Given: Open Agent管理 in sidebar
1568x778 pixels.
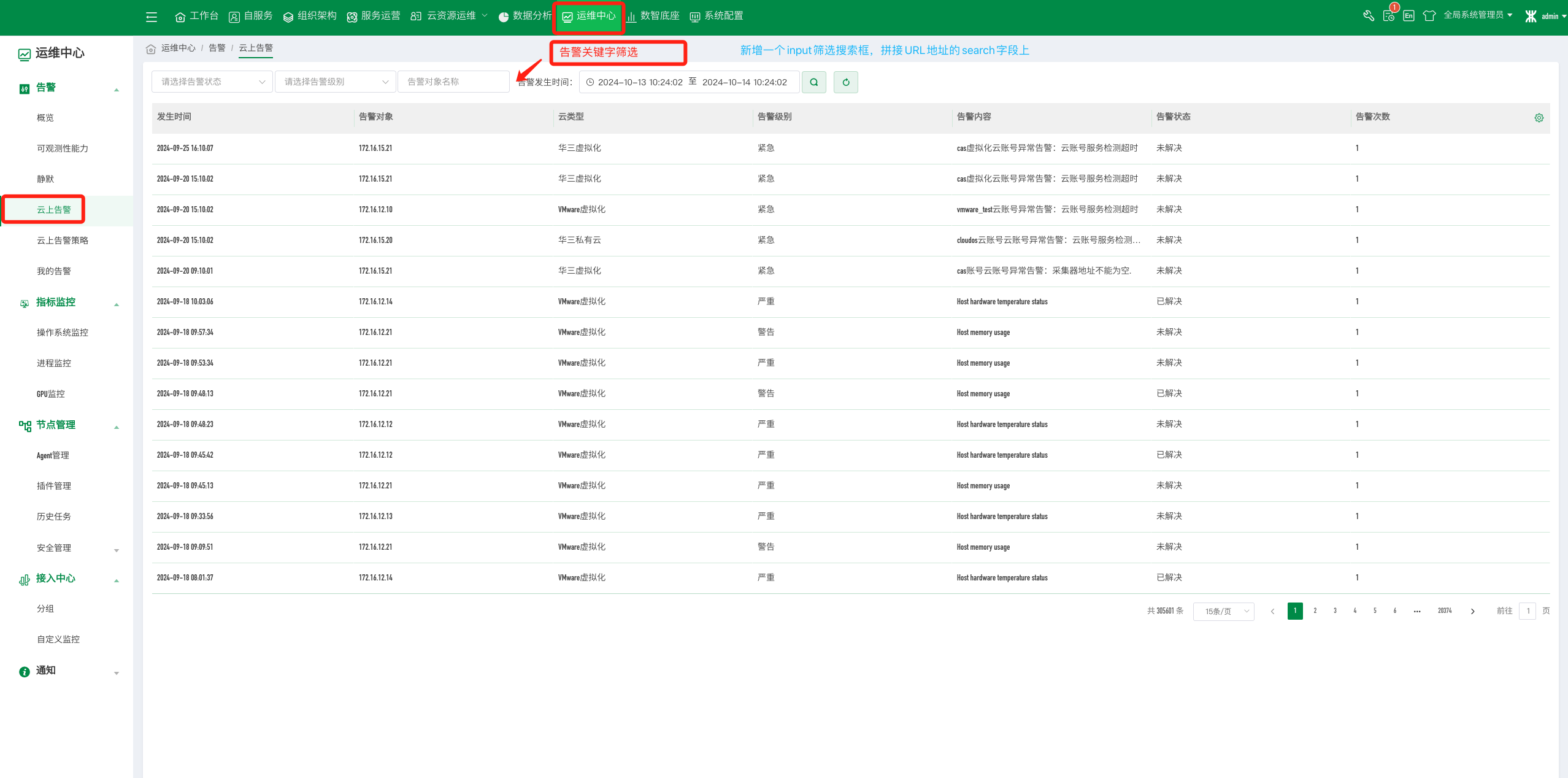Looking at the screenshot, I should (x=53, y=455).
